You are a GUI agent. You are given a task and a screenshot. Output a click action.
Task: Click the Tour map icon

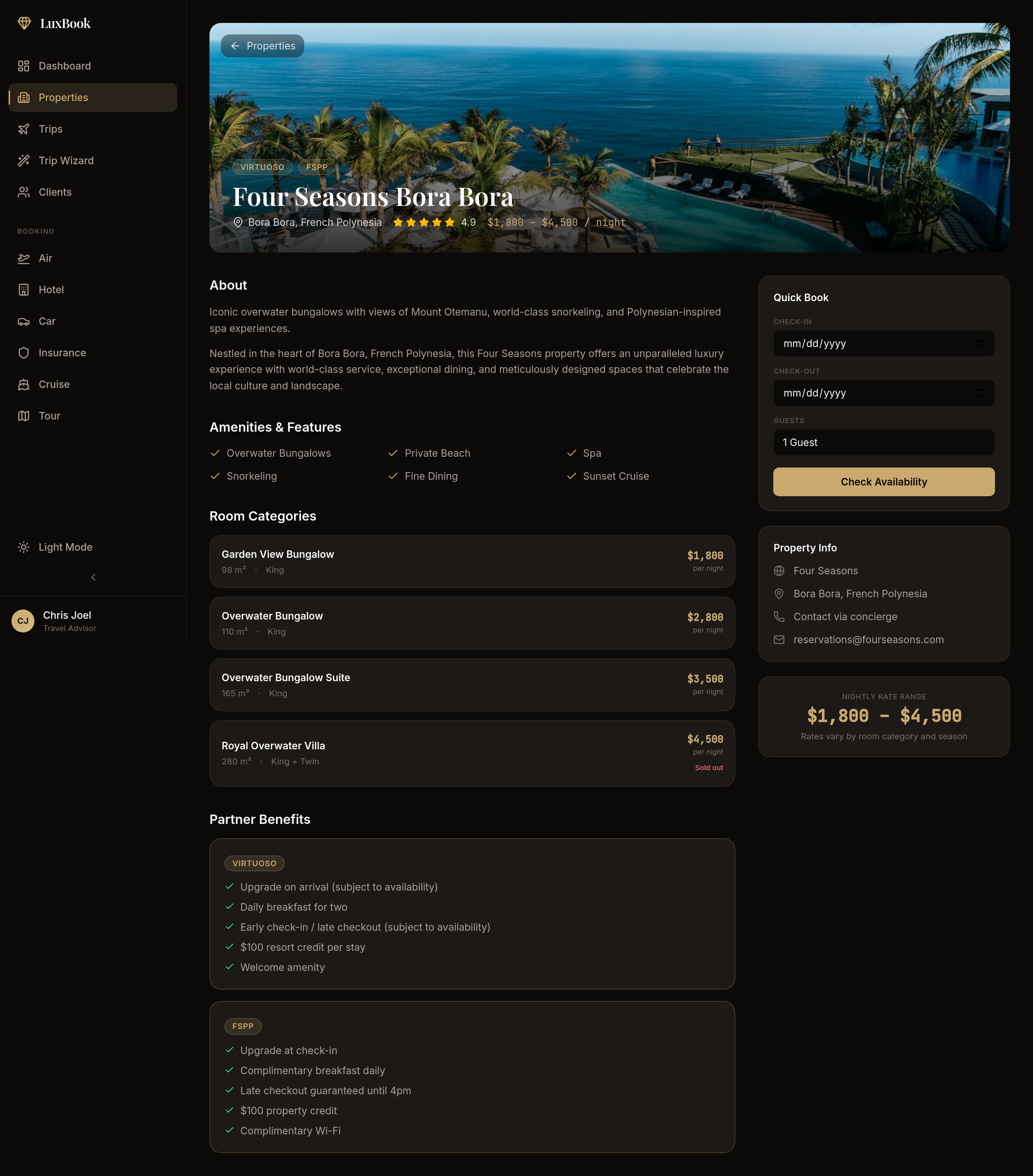pos(24,416)
